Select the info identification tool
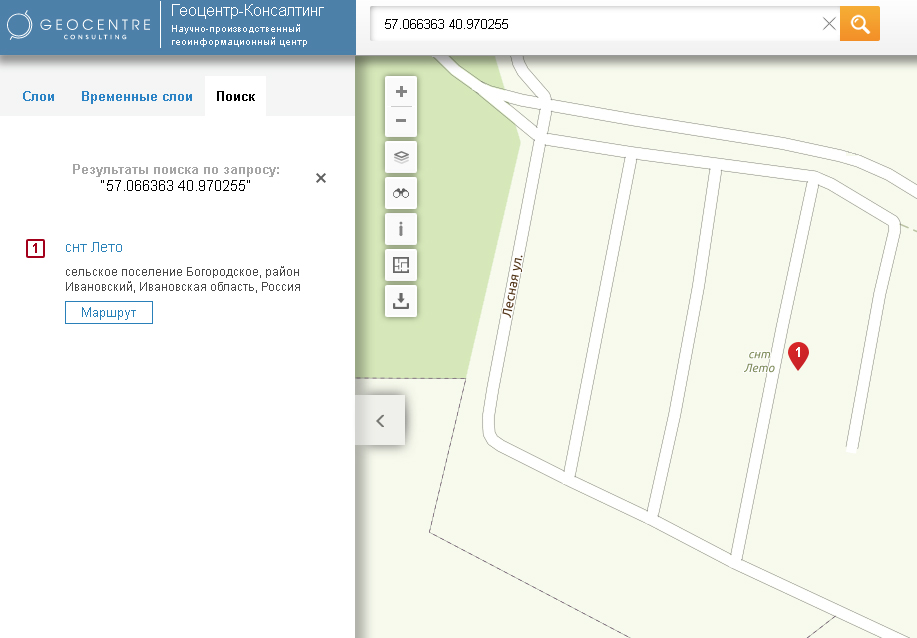The height and width of the screenshot is (638, 917). pos(401,229)
